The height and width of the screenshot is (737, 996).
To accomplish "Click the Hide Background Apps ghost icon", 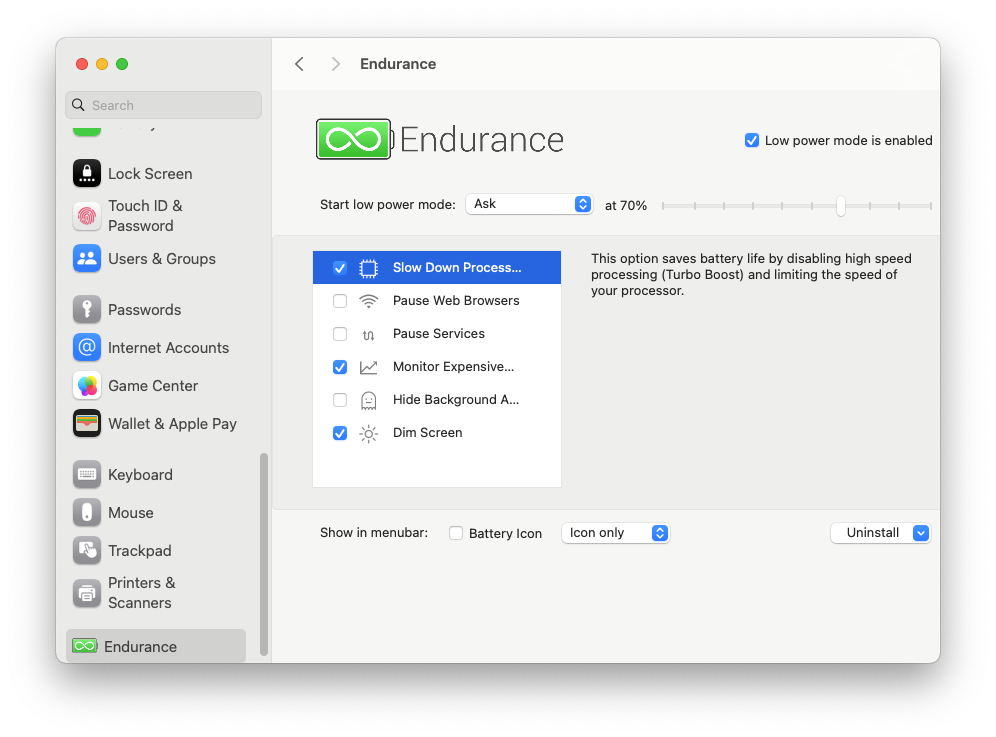I will click(369, 399).
